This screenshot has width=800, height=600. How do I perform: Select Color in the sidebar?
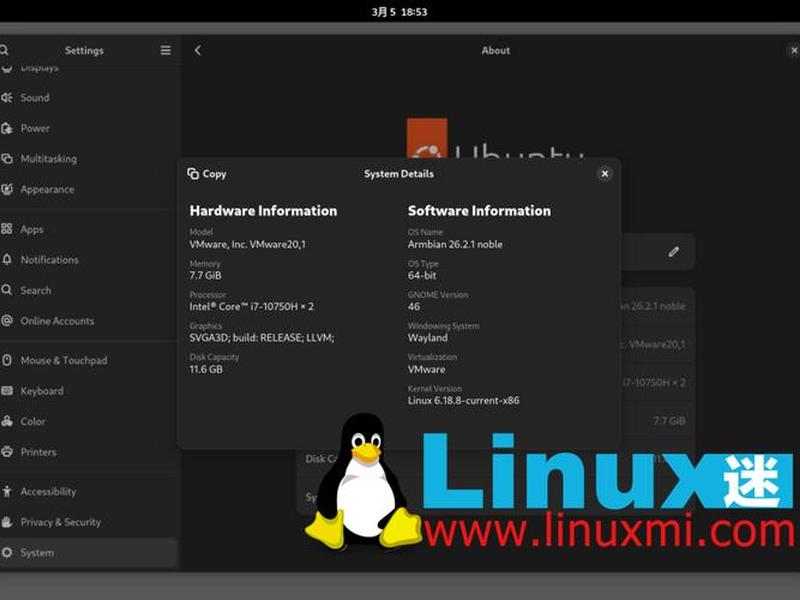[89, 421]
